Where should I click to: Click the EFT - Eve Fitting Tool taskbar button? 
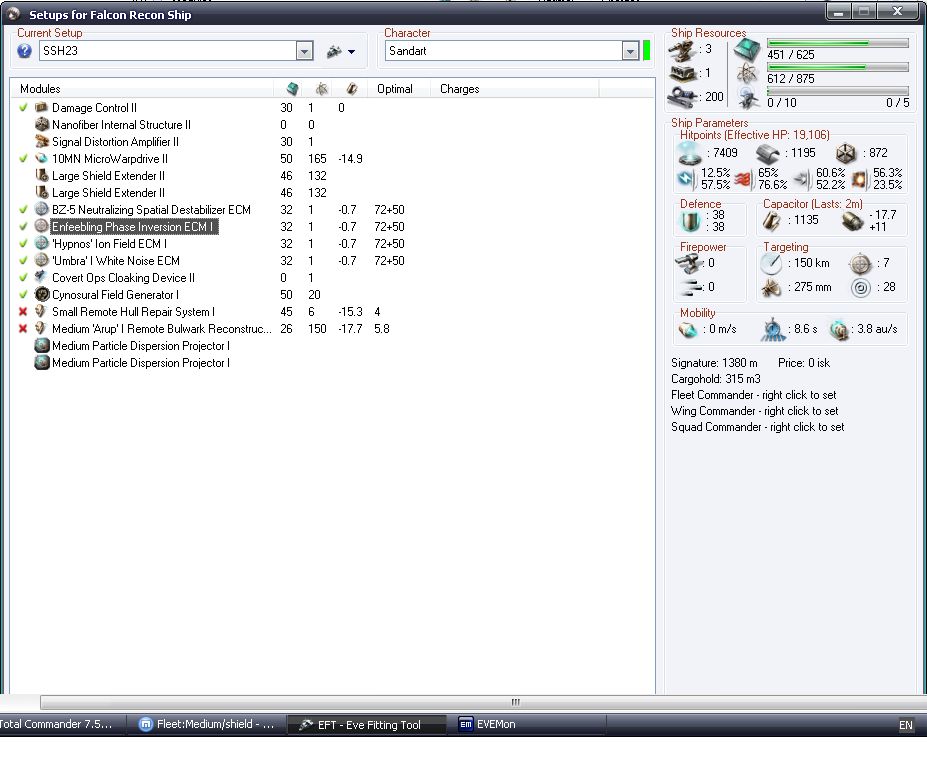click(367, 725)
